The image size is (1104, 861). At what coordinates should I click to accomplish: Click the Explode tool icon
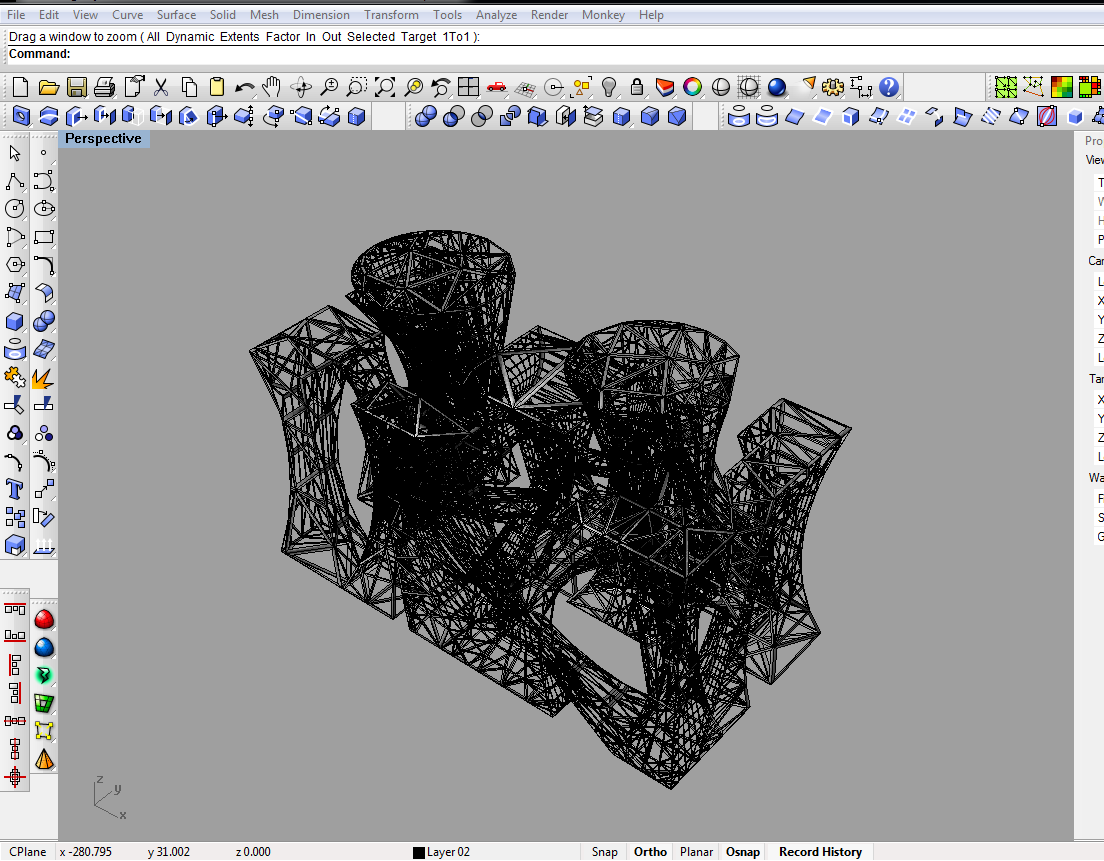[43, 378]
